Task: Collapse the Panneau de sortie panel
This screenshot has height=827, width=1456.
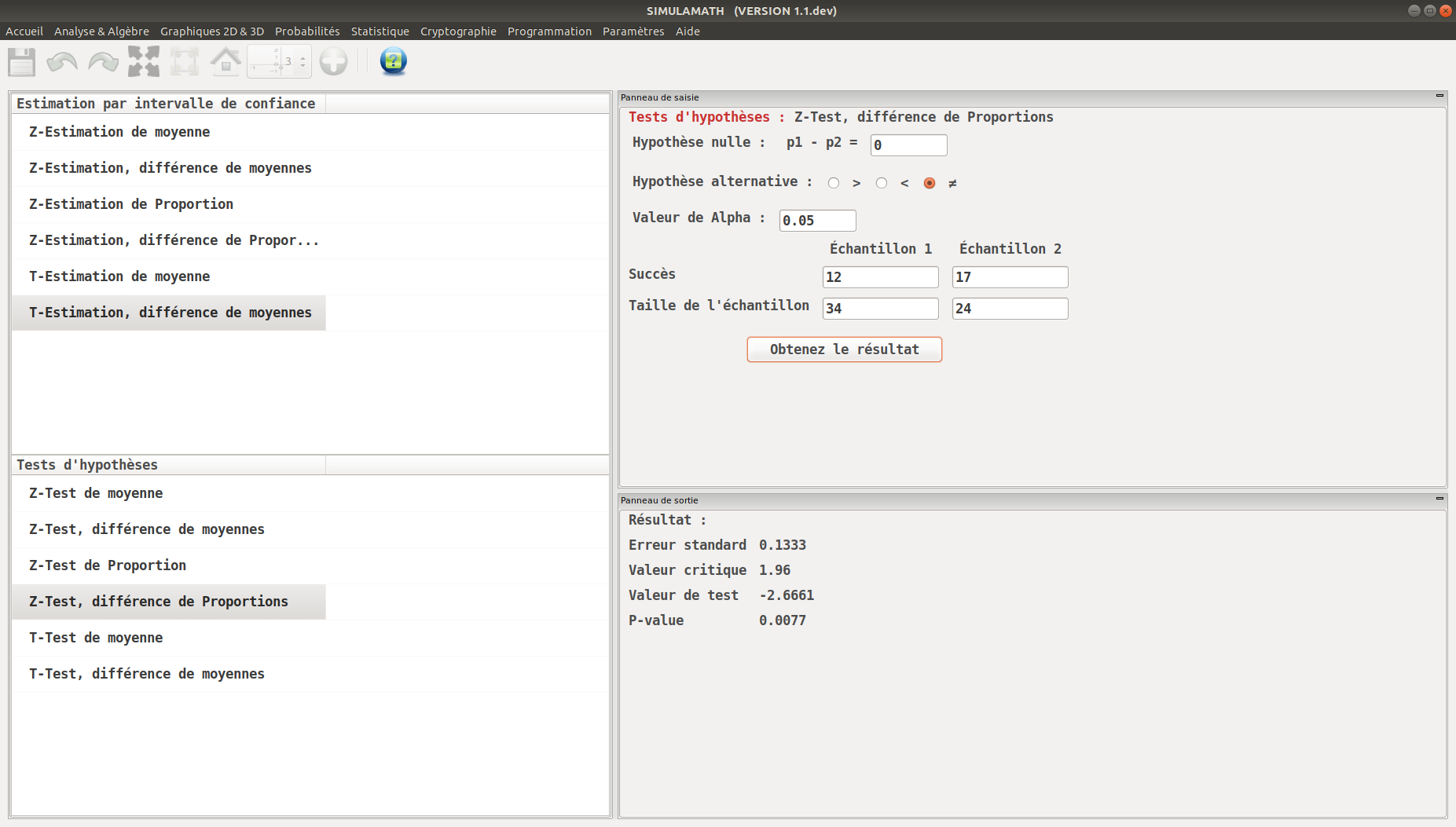Action: click(x=1439, y=499)
